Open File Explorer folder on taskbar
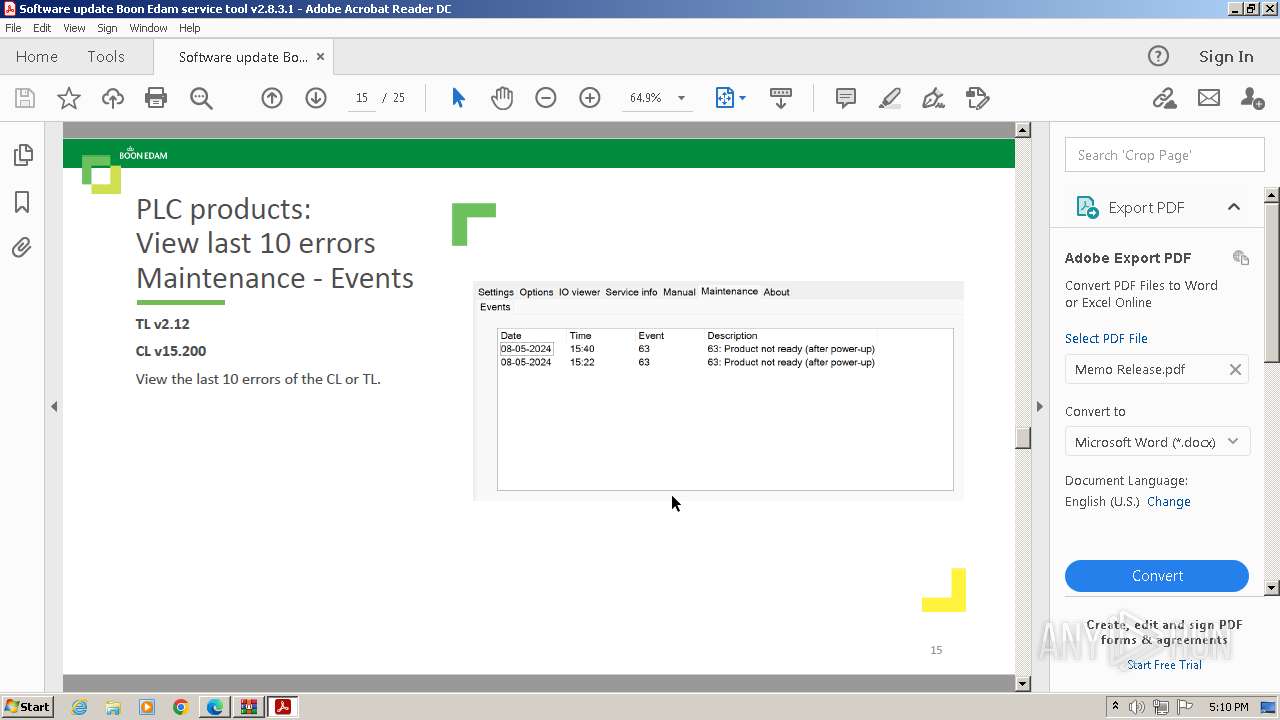1280x720 pixels. [x=113, y=707]
